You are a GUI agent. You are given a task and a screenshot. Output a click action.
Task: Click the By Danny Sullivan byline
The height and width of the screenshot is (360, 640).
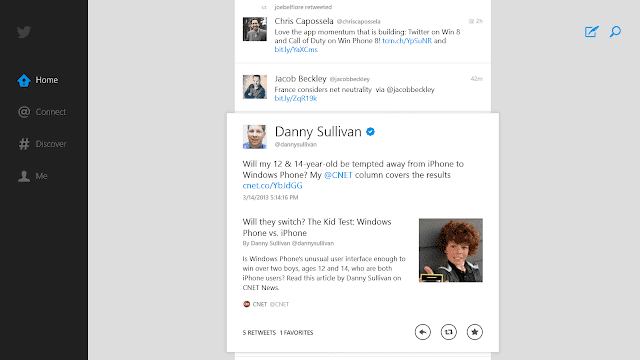tap(288, 243)
